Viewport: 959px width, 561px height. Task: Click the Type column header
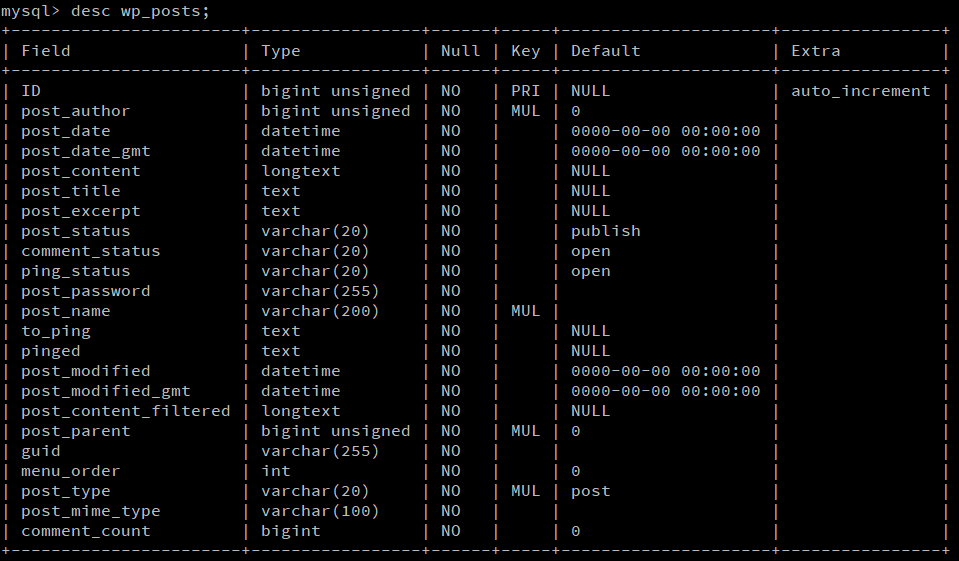tap(281, 51)
